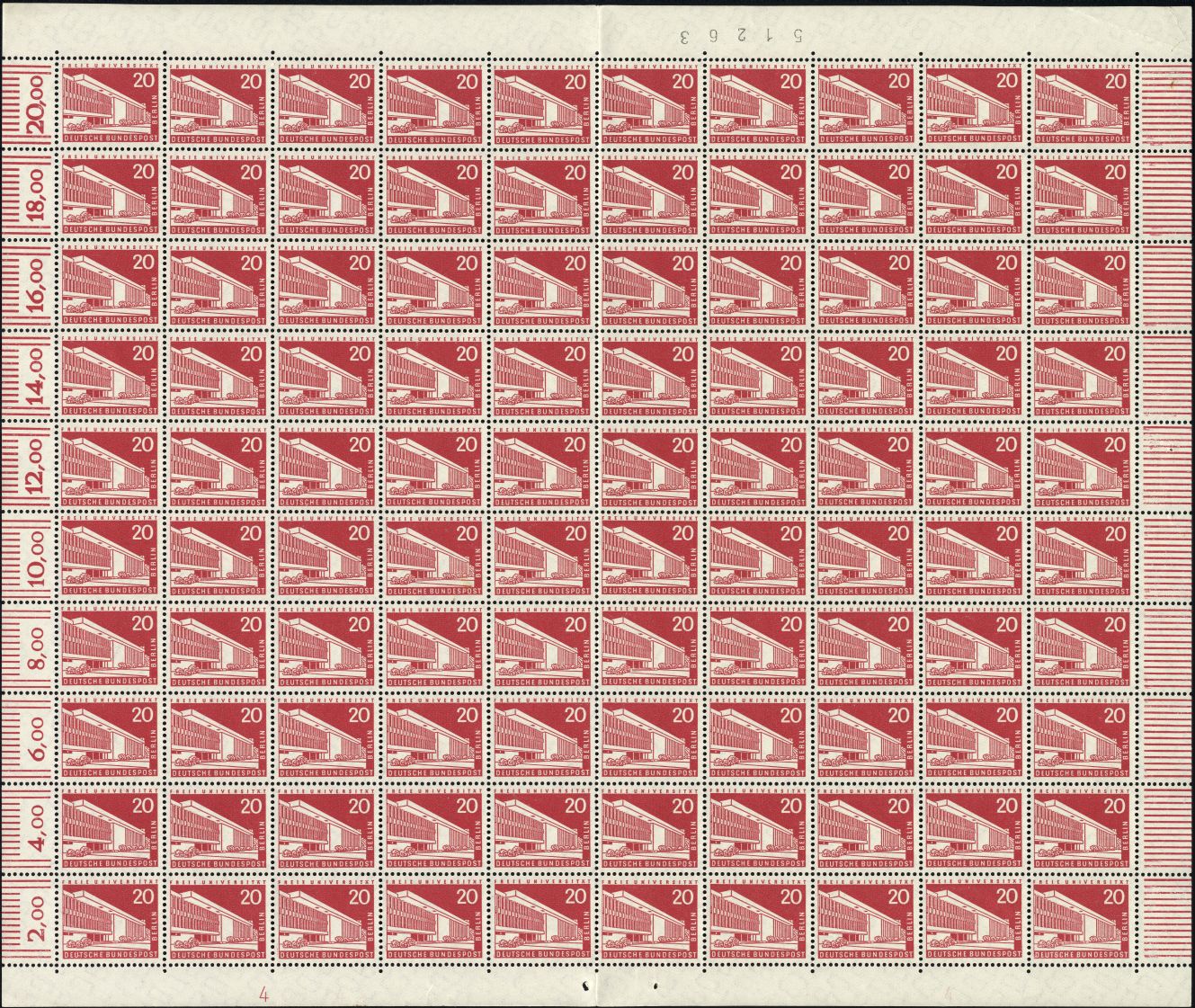Click the red number 4 in bottom margin
Screen dimensions: 1195x1008
tap(263, 994)
